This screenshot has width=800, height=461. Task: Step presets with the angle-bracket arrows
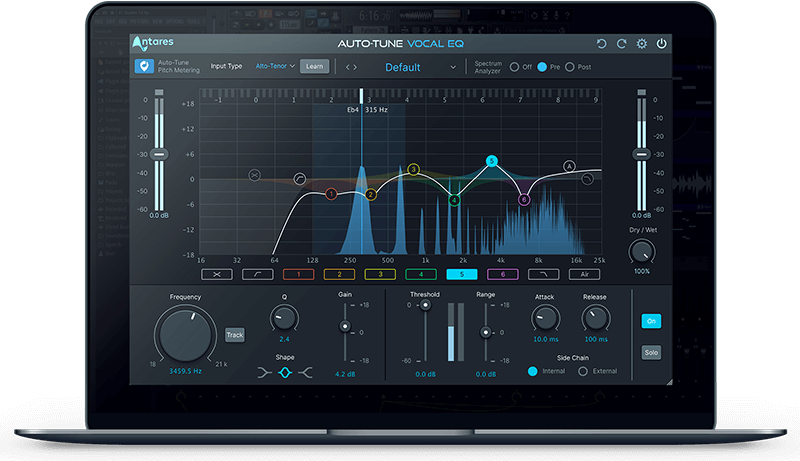pyautogui.click(x=351, y=67)
